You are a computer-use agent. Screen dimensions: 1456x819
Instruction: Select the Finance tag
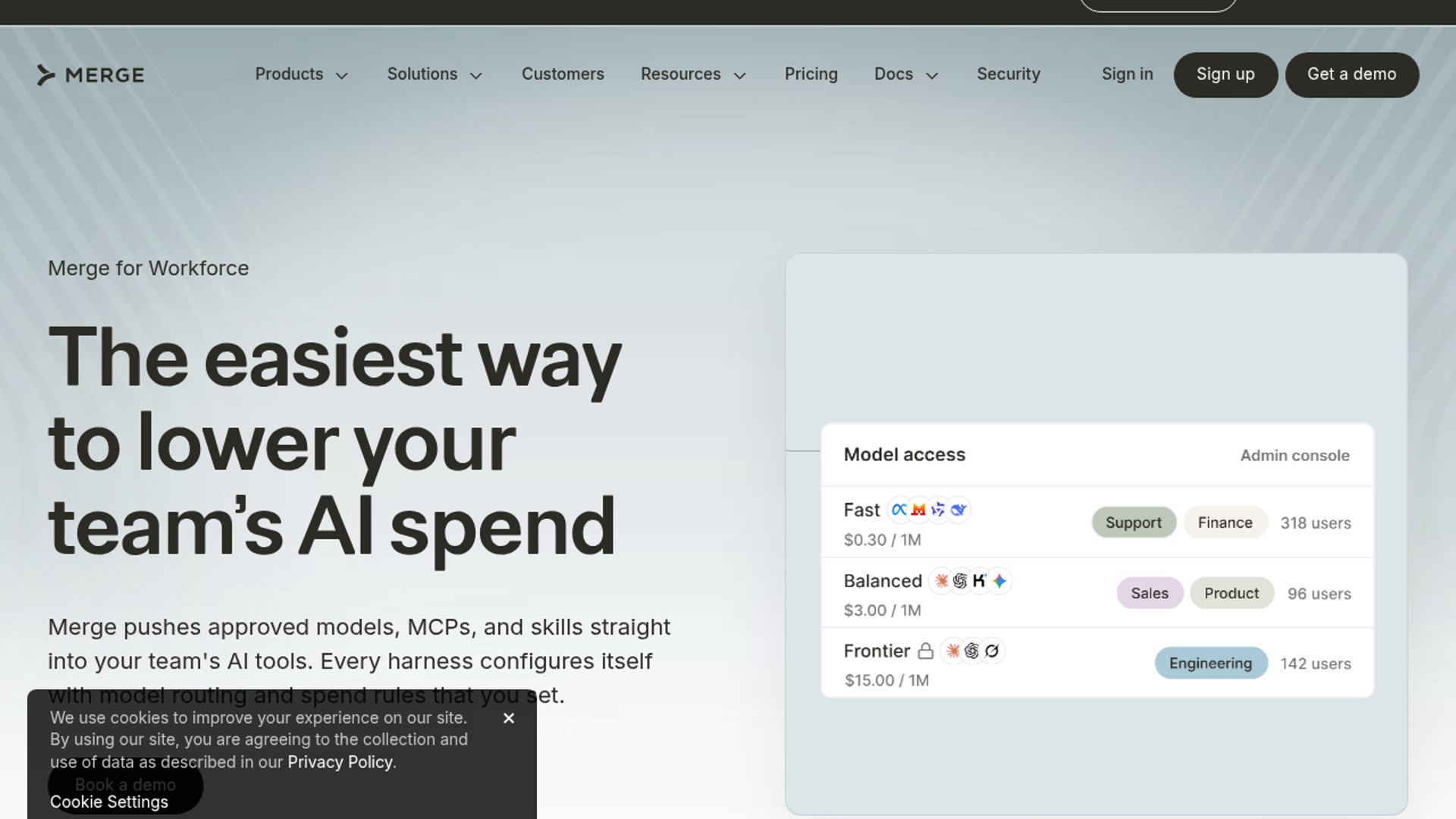tap(1225, 522)
